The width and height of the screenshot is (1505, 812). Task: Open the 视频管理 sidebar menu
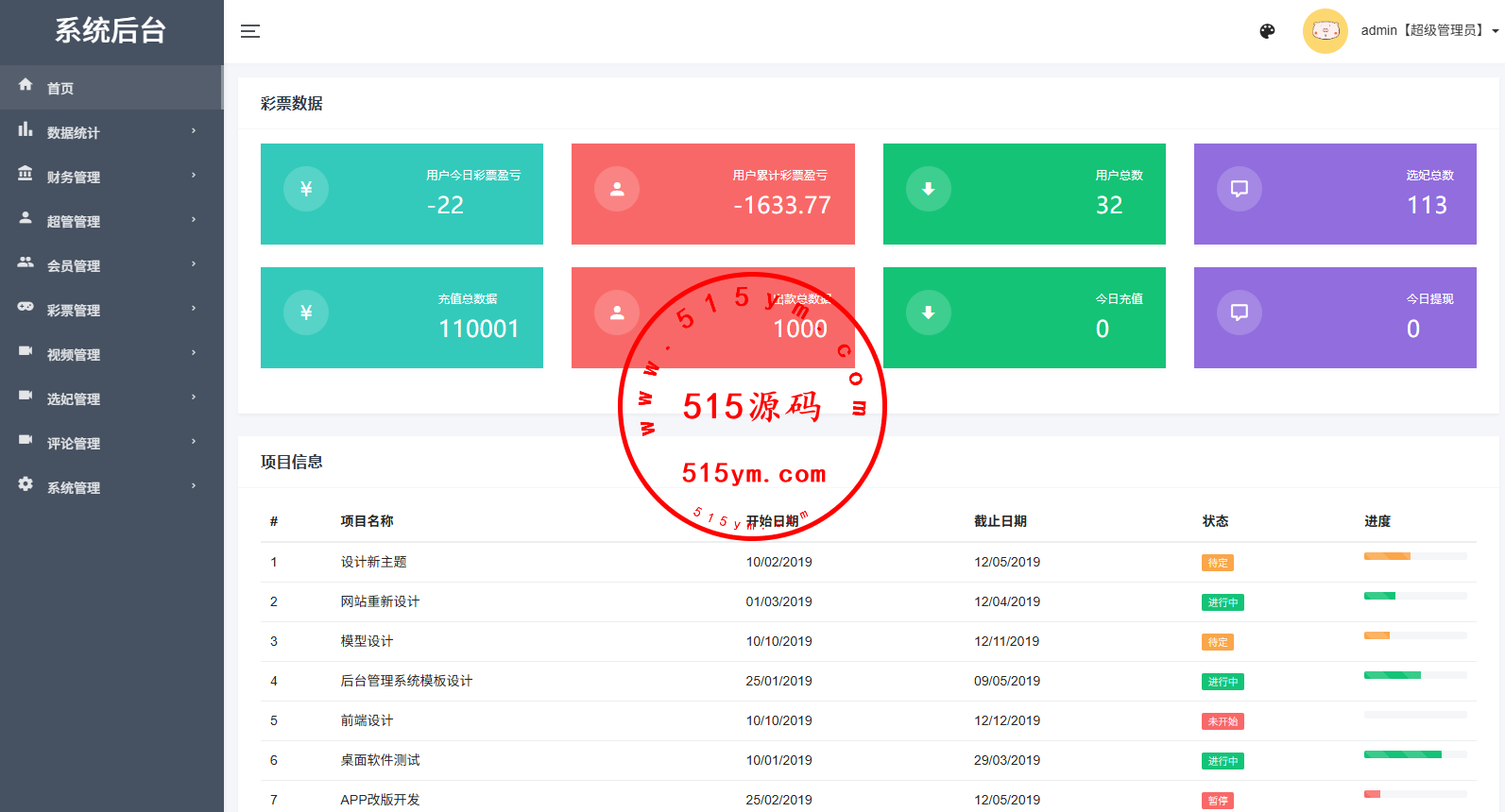[x=74, y=354]
